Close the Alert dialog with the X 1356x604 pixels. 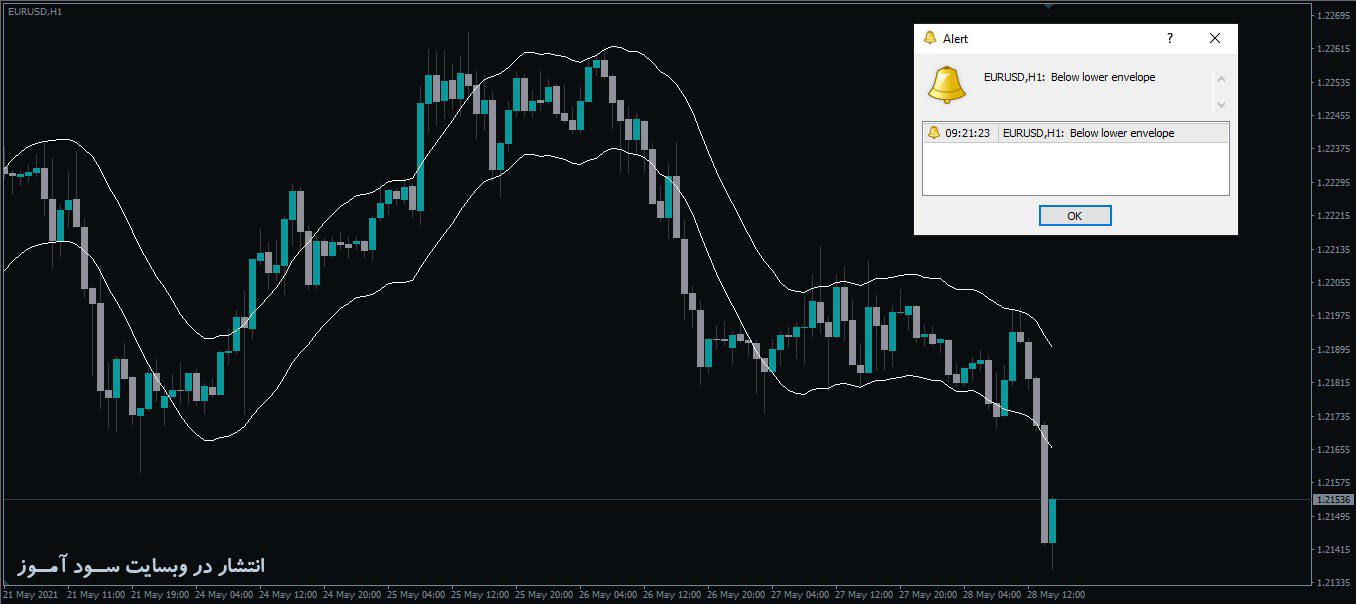(1215, 38)
